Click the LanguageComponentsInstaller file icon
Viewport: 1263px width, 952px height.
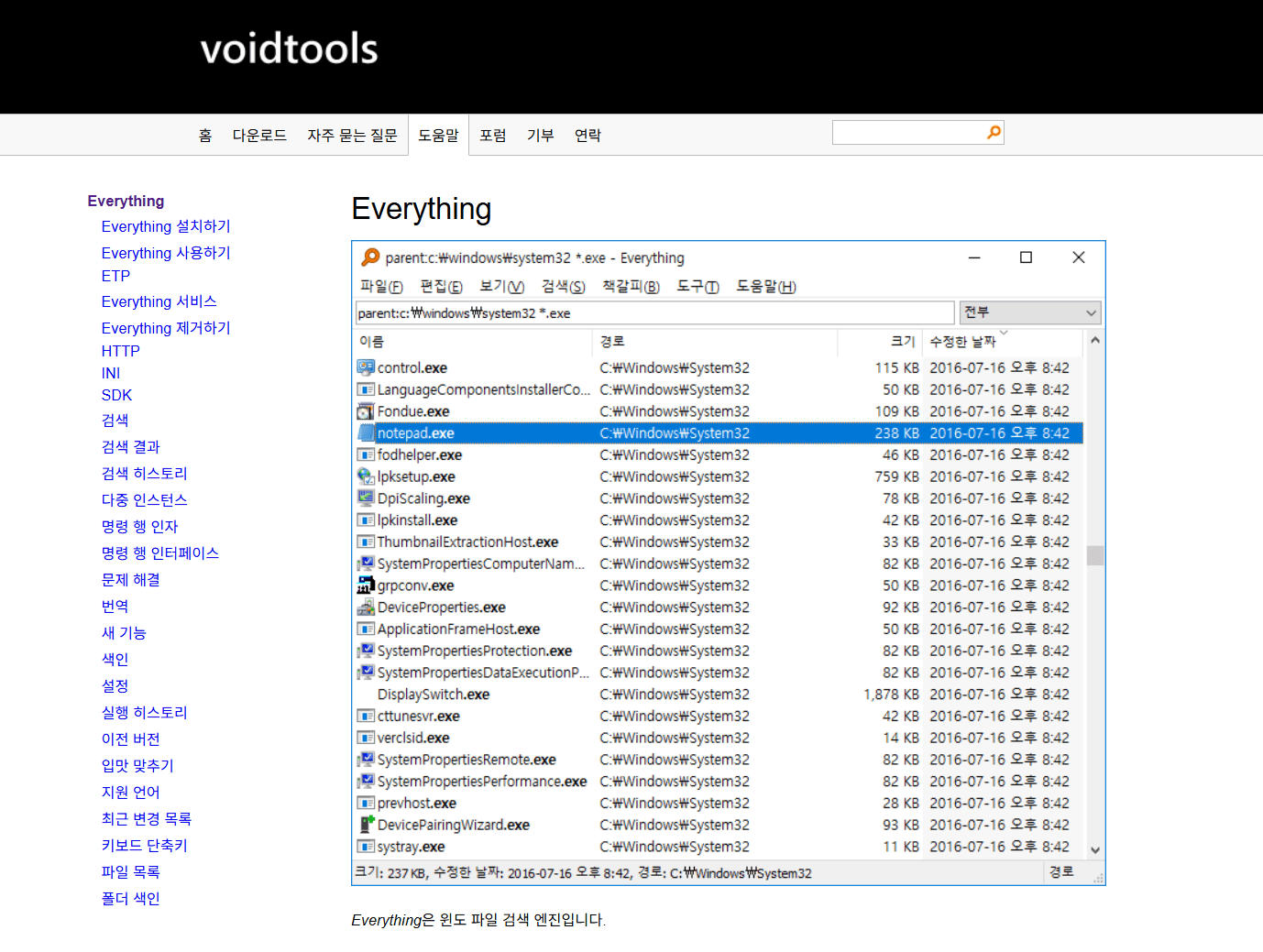(x=366, y=389)
